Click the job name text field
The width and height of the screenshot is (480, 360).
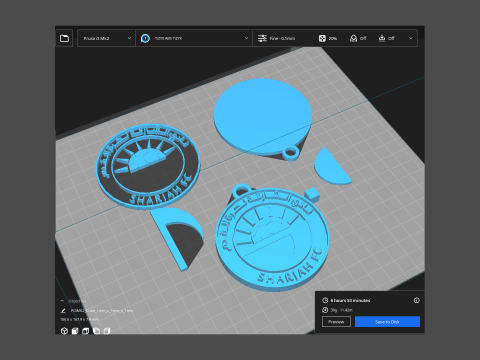pyautogui.click(x=102, y=311)
